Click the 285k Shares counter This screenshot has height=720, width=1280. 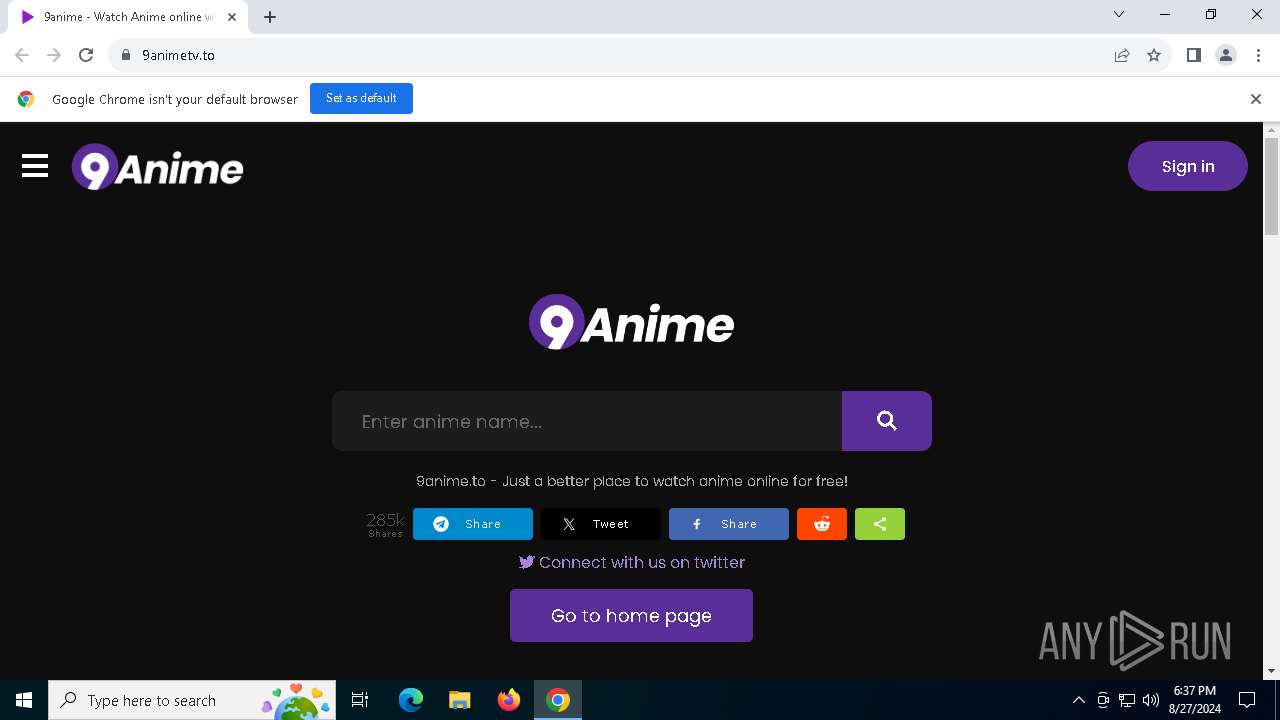click(x=385, y=525)
